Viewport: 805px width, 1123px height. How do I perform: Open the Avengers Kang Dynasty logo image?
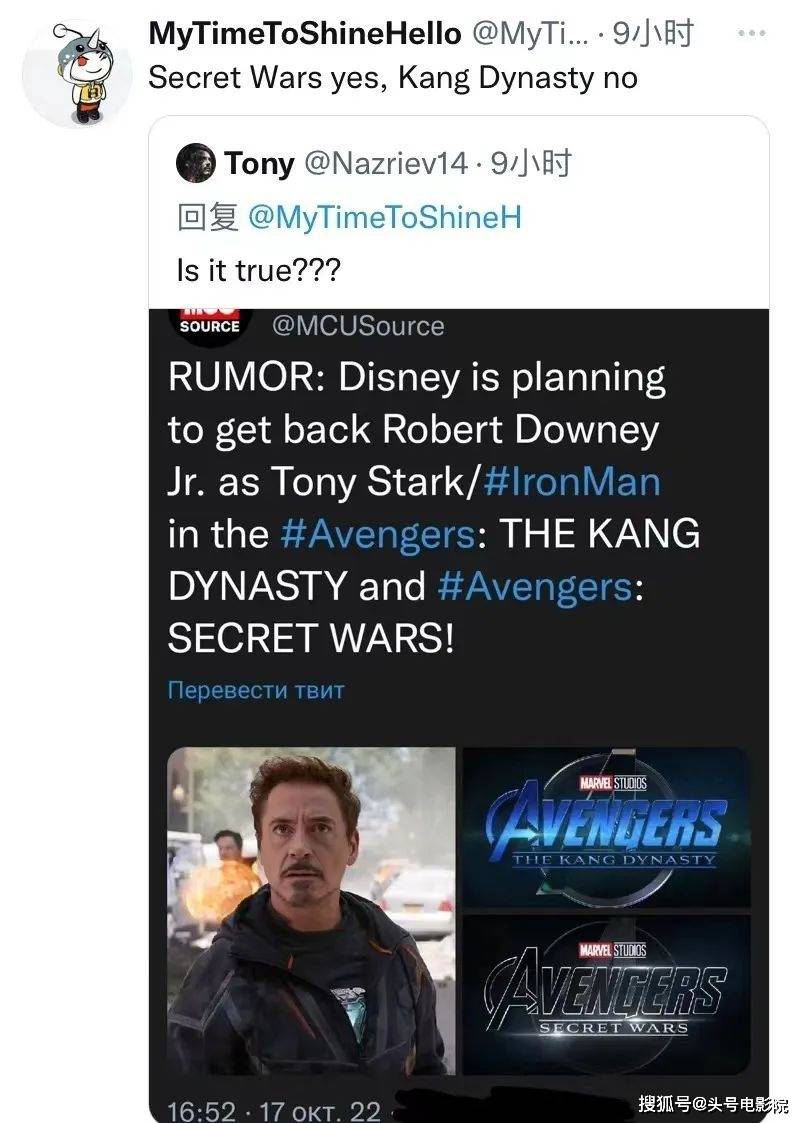click(x=607, y=827)
